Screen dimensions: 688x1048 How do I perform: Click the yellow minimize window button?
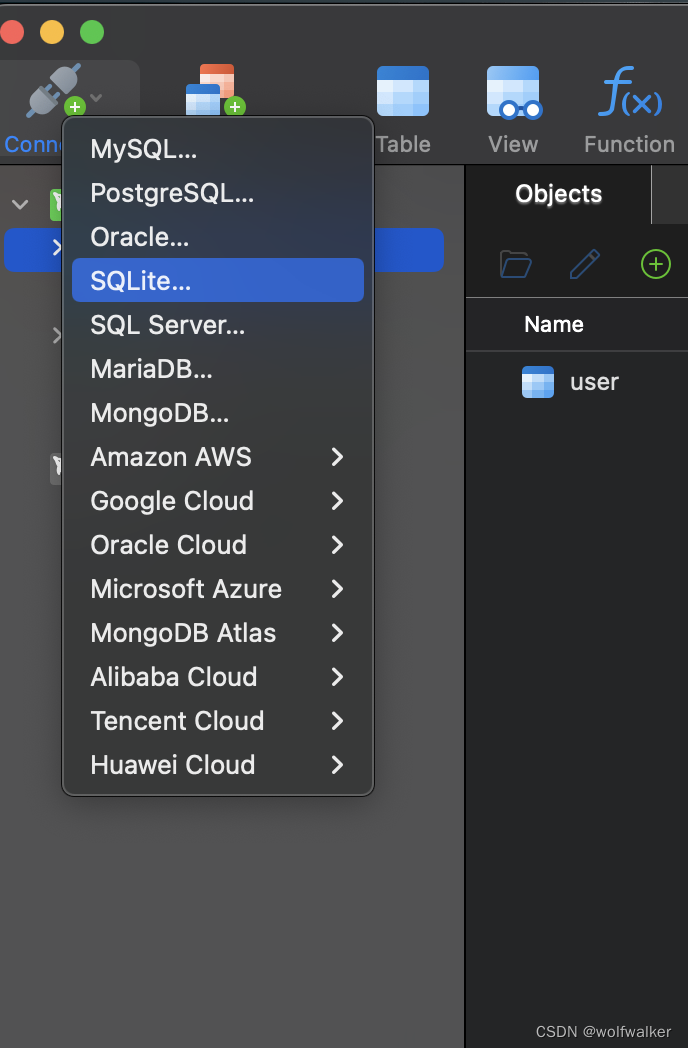[x=52, y=31]
